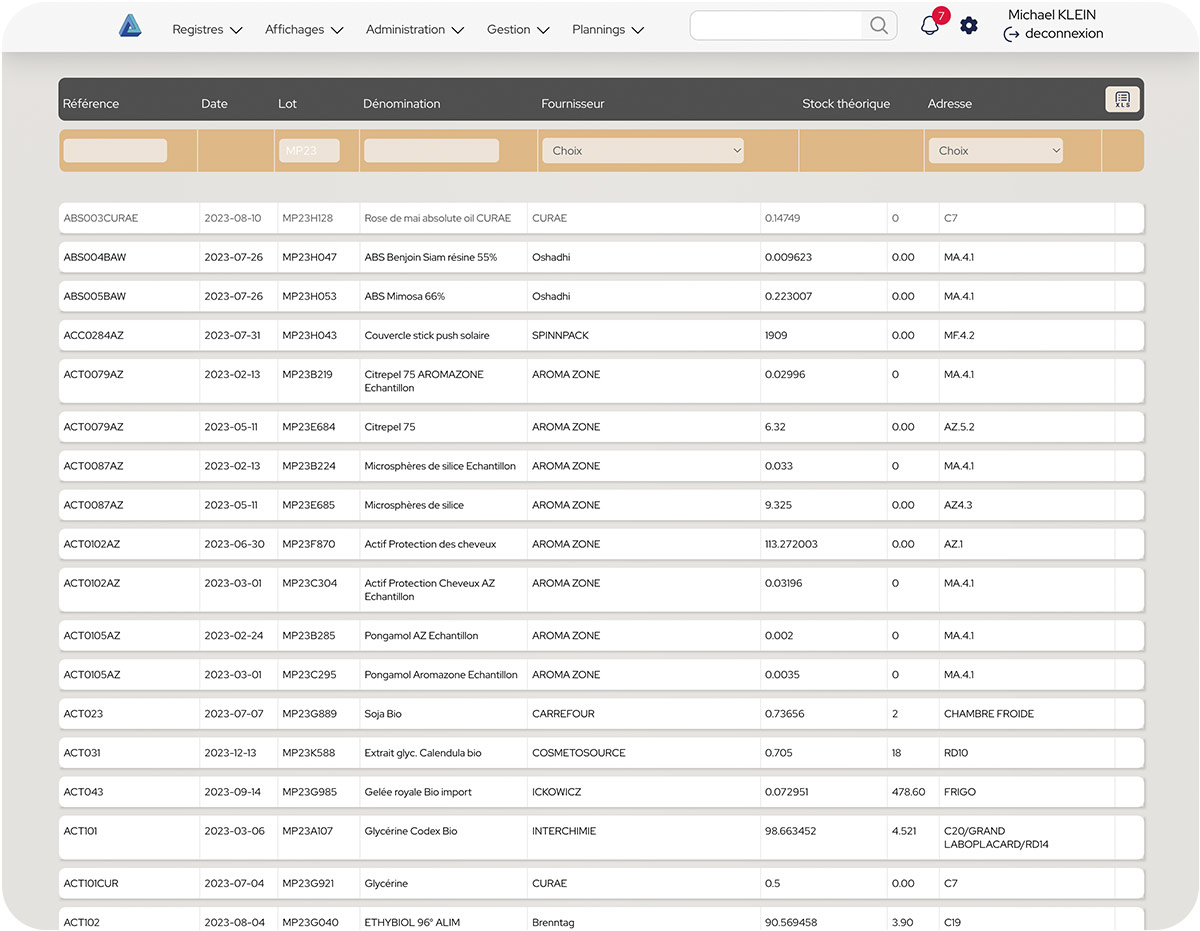The image size is (1200, 931).
Task: Click the blue triangle app logo
Action: click(130, 27)
